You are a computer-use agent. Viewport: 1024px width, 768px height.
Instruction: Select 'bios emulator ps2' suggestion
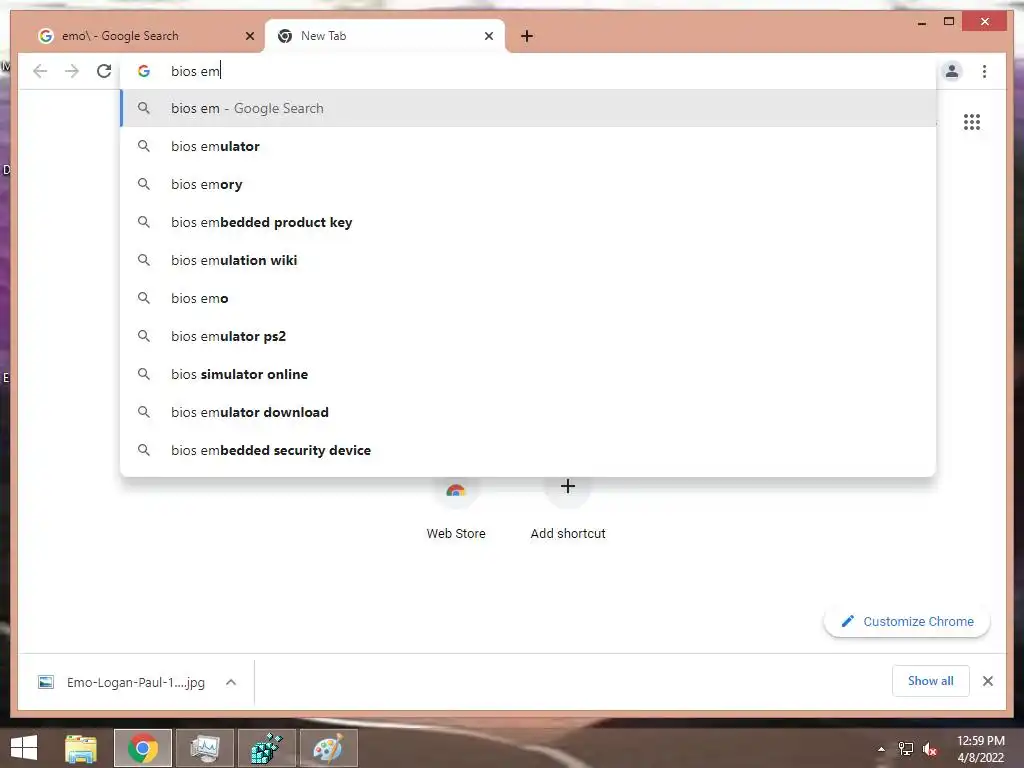click(528, 336)
